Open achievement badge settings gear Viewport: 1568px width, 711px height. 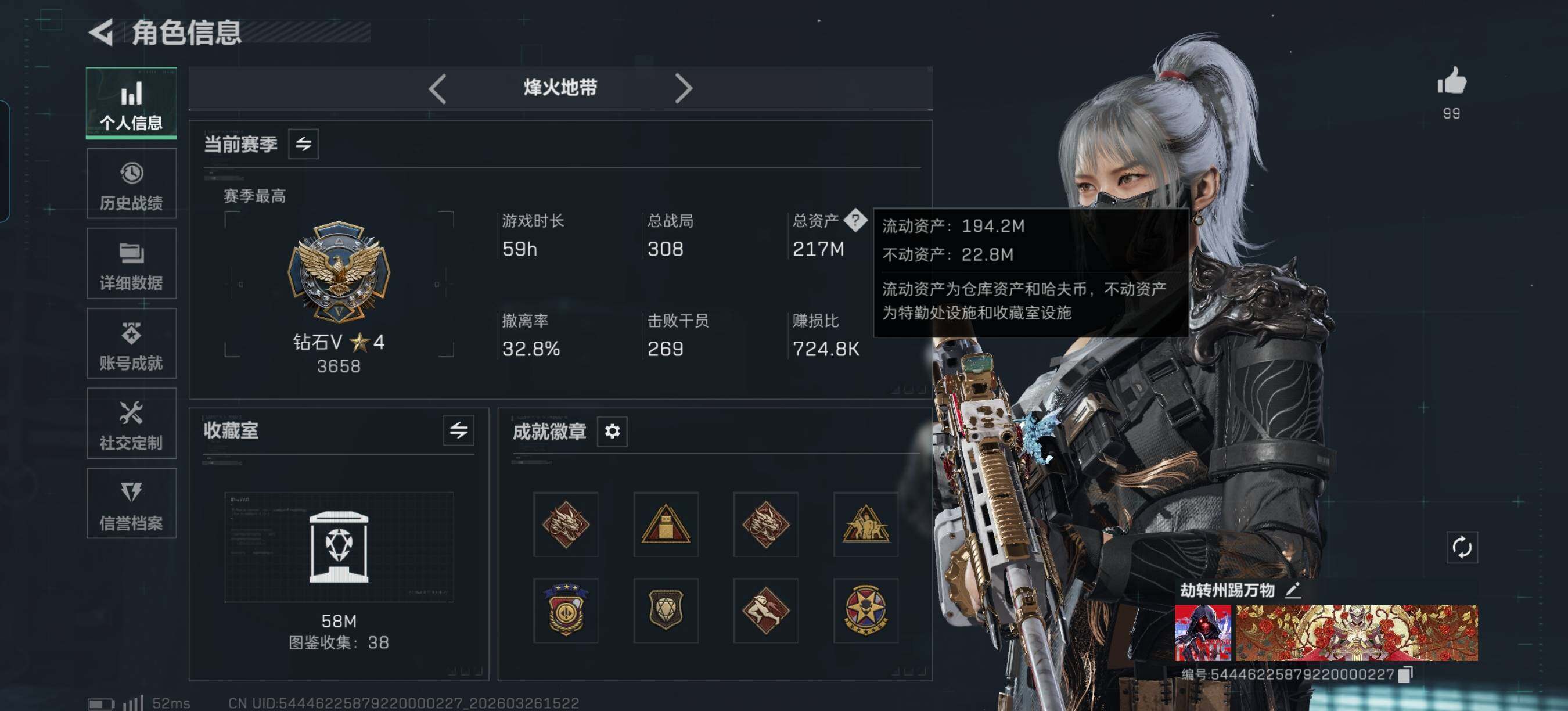pyautogui.click(x=612, y=431)
